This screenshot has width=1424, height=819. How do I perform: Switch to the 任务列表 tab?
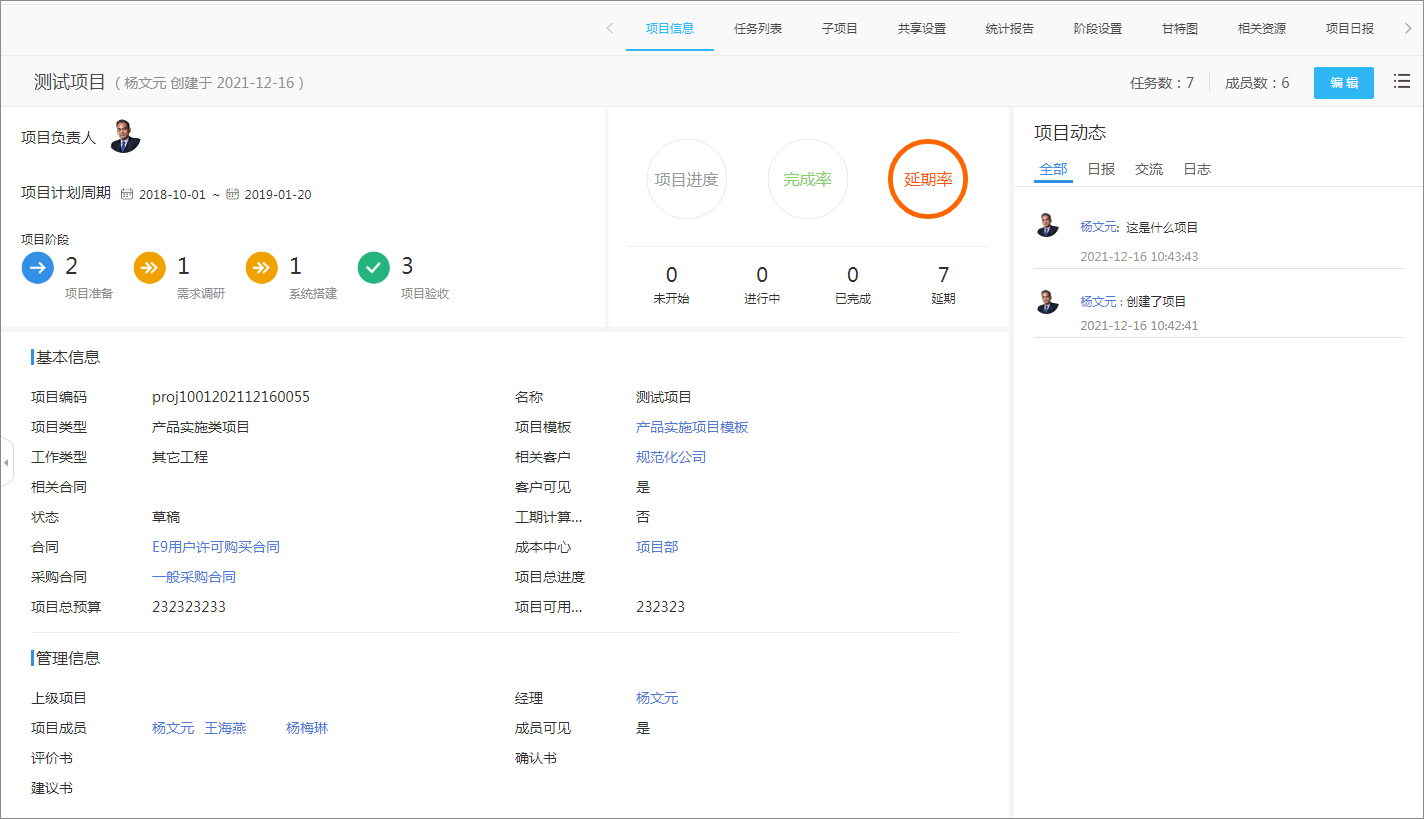(x=758, y=29)
